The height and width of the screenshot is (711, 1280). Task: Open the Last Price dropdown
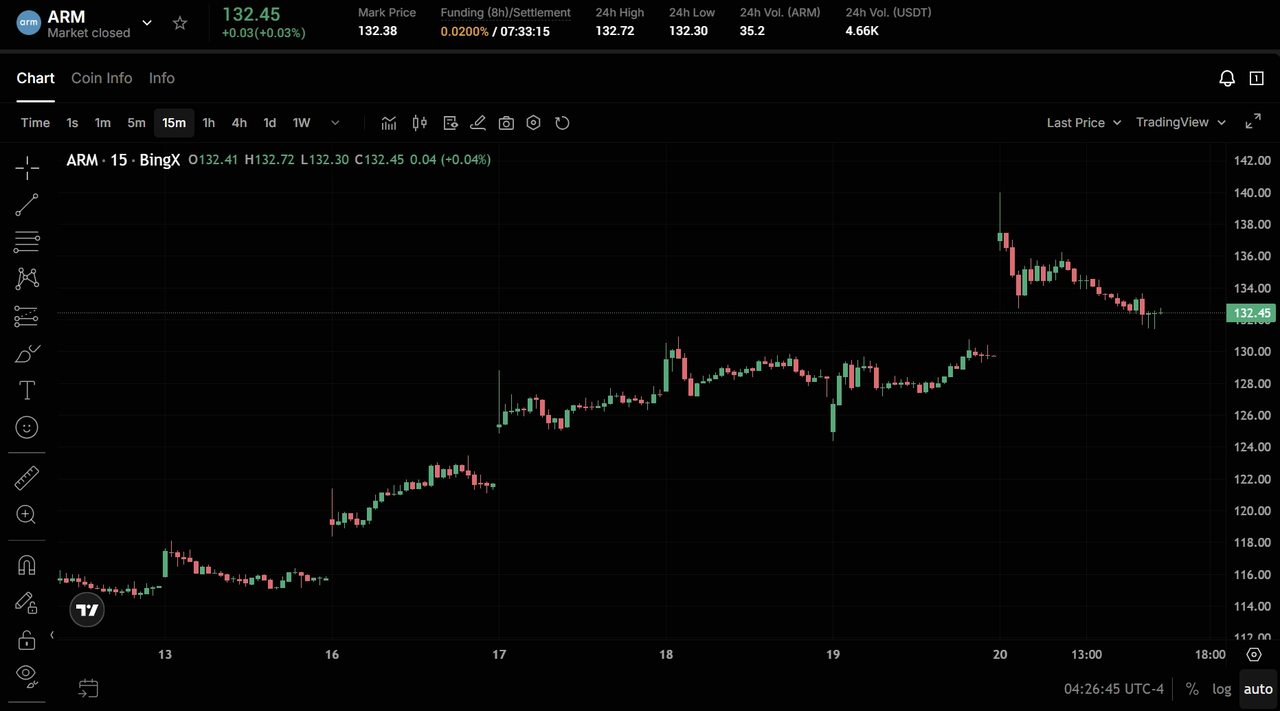[x=1083, y=123]
